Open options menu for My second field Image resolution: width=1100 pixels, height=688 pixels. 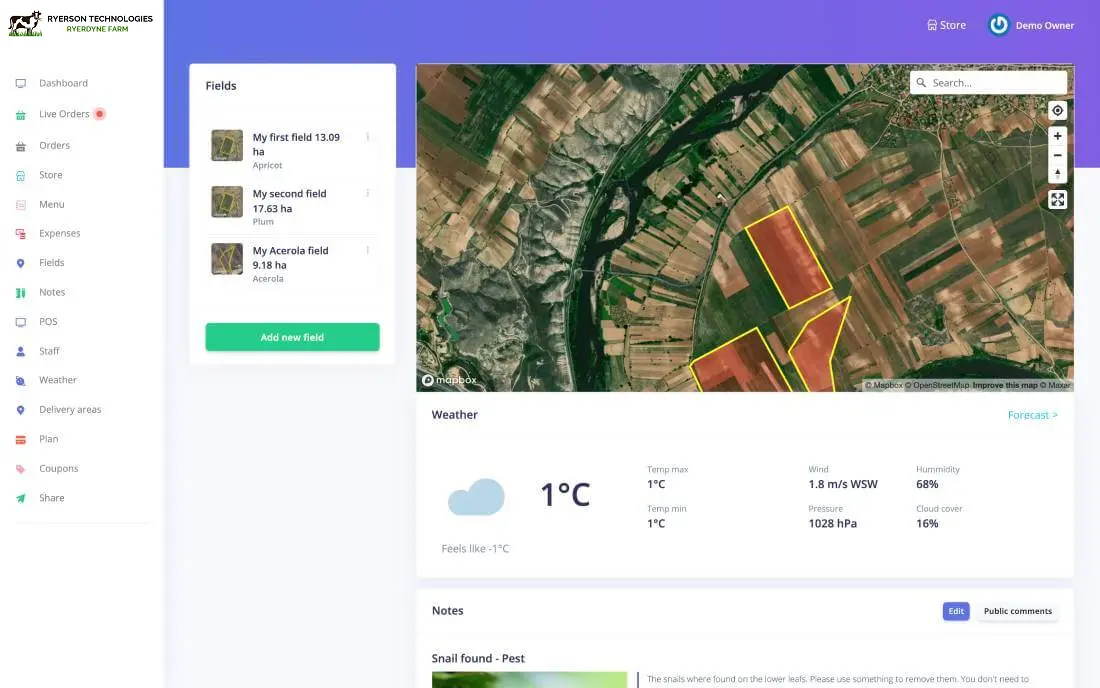click(x=368, y=193)
